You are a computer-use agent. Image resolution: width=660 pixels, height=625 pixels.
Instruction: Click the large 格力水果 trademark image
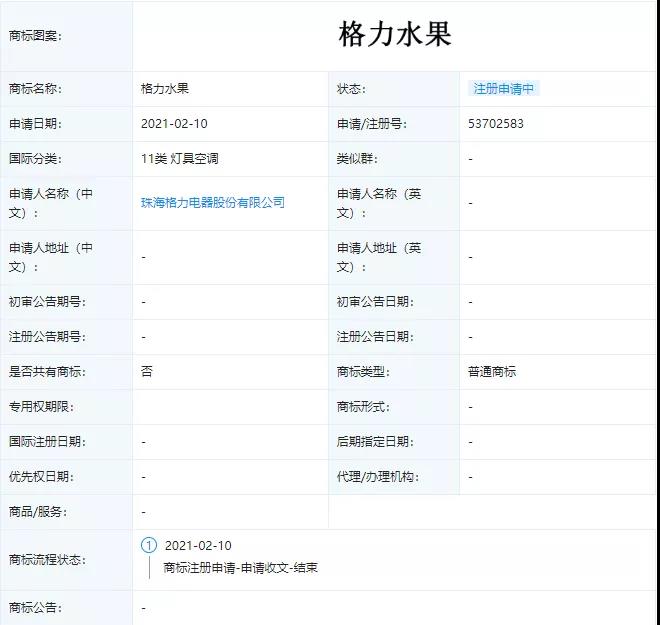click(395, 35)
